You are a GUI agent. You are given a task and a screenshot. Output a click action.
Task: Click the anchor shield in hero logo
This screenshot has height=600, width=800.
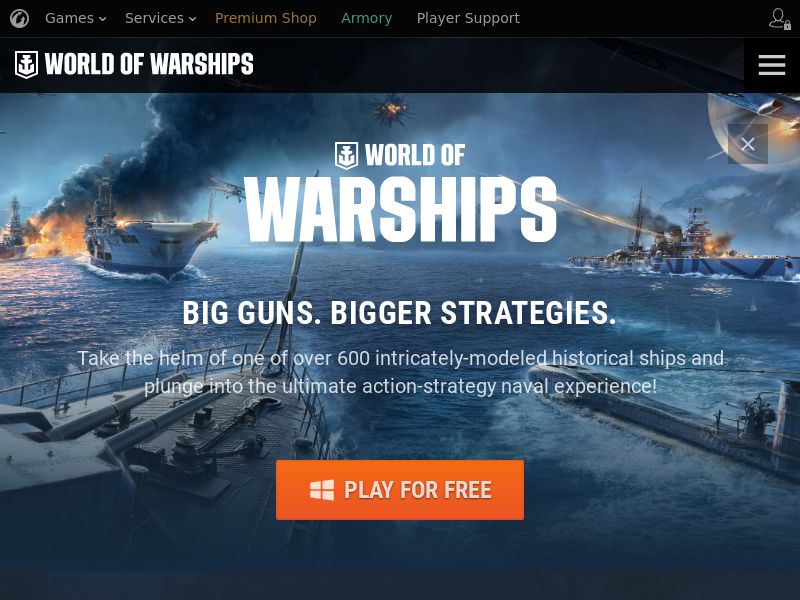346,155
